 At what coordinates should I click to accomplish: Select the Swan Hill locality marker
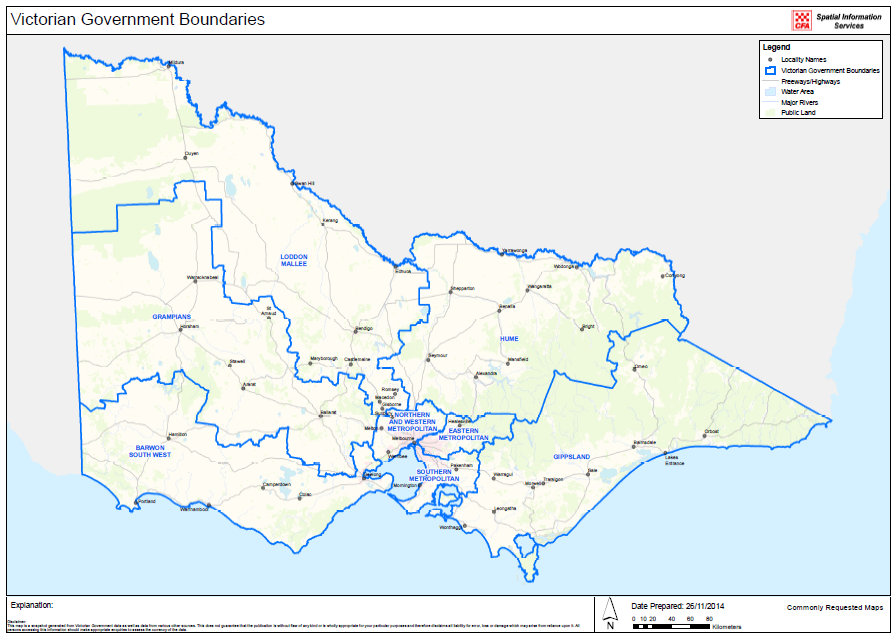[292, 183]
